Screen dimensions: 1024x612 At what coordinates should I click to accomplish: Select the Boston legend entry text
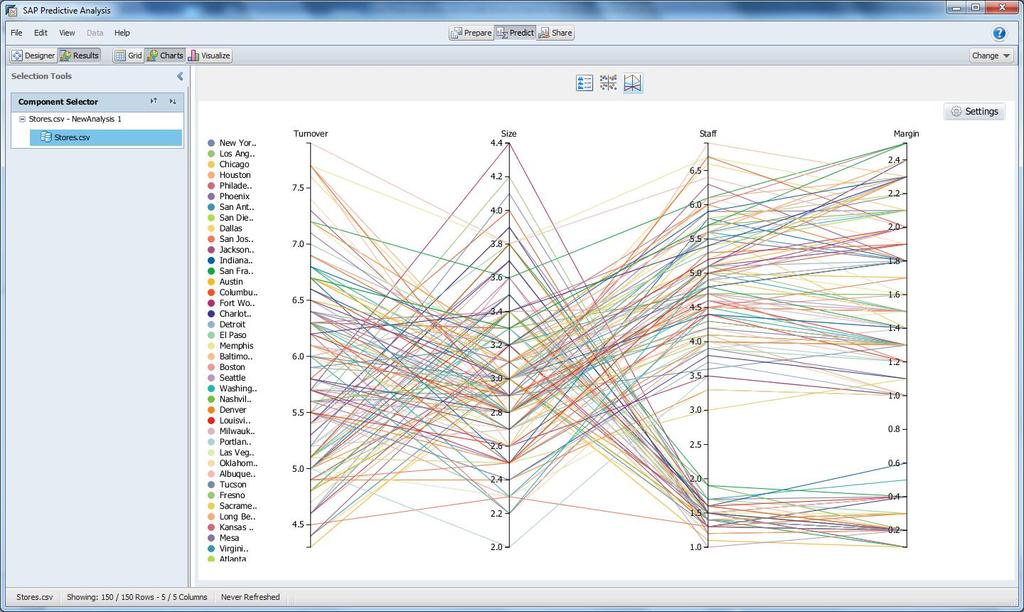click(232, 367)
